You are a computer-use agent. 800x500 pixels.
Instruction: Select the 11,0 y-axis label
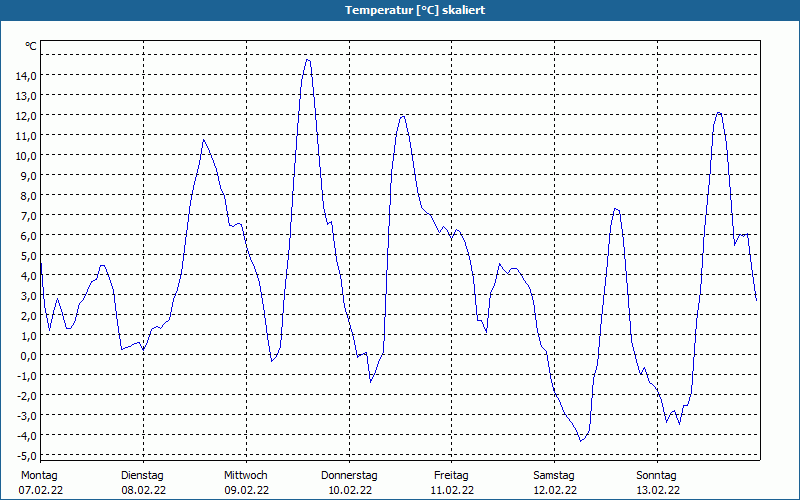26,135
